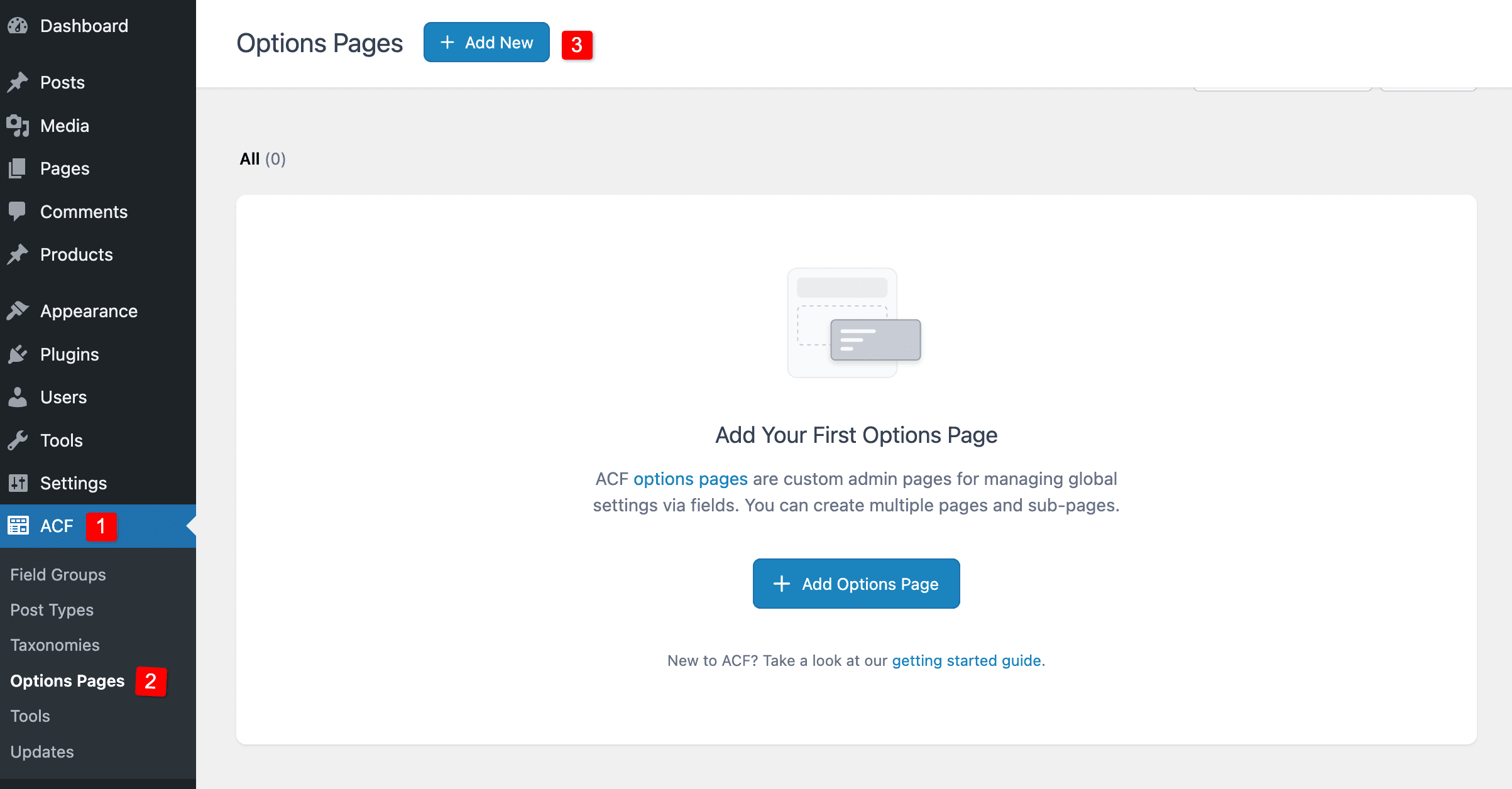Screen dimensions: 1512x789
Task: Click Tools under ACF submenu
Action: pyautogui.click(x=30, y=716)
